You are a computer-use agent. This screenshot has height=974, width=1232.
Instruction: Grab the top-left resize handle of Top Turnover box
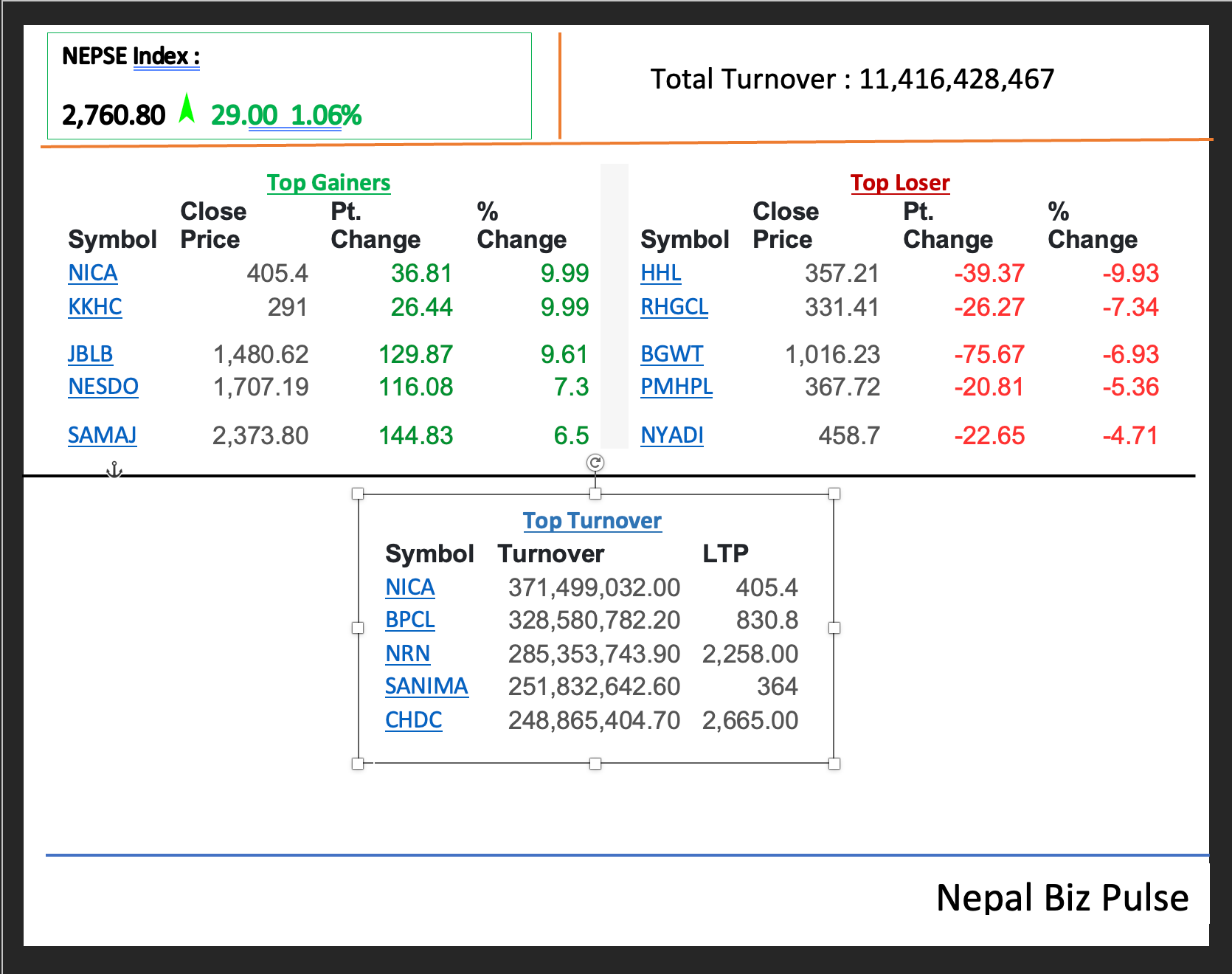[x=358, y=494]
